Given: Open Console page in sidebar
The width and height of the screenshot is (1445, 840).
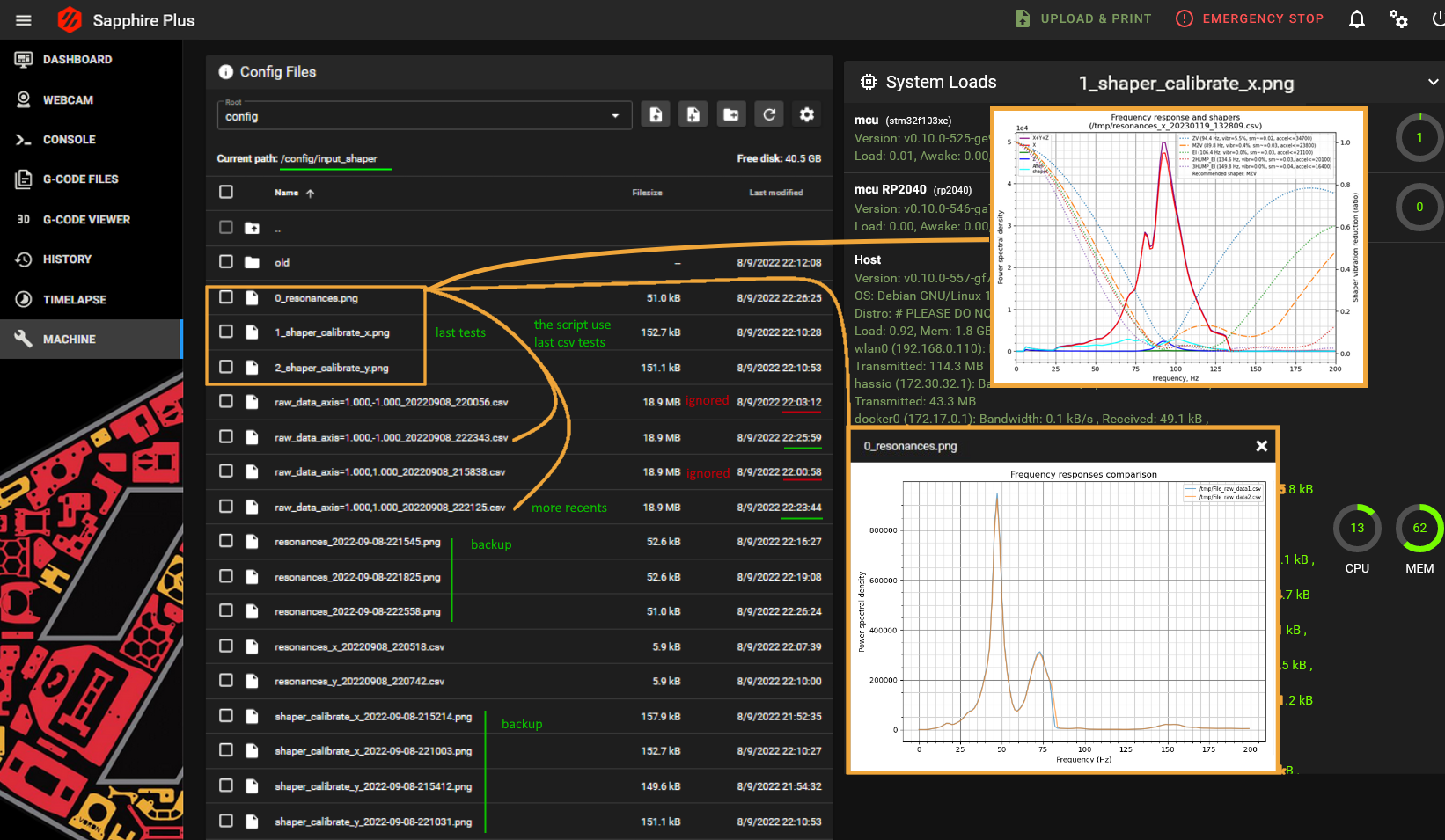Looking at the screenshot, I should pos(92,139).
